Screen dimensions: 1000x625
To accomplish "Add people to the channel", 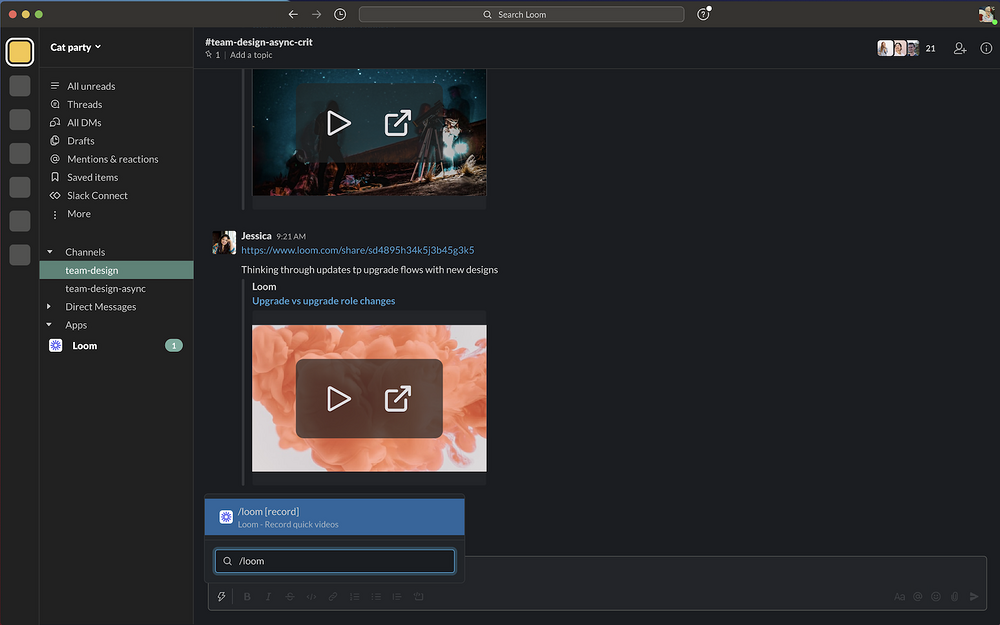I will [960, 48].
